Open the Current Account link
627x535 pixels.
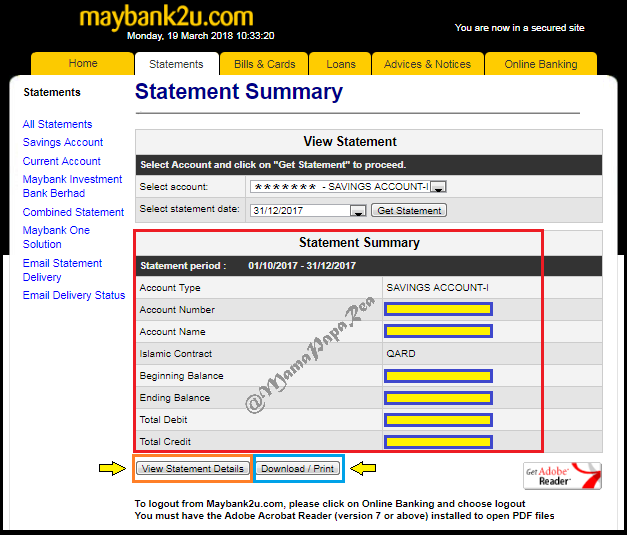tap(62, 161)
